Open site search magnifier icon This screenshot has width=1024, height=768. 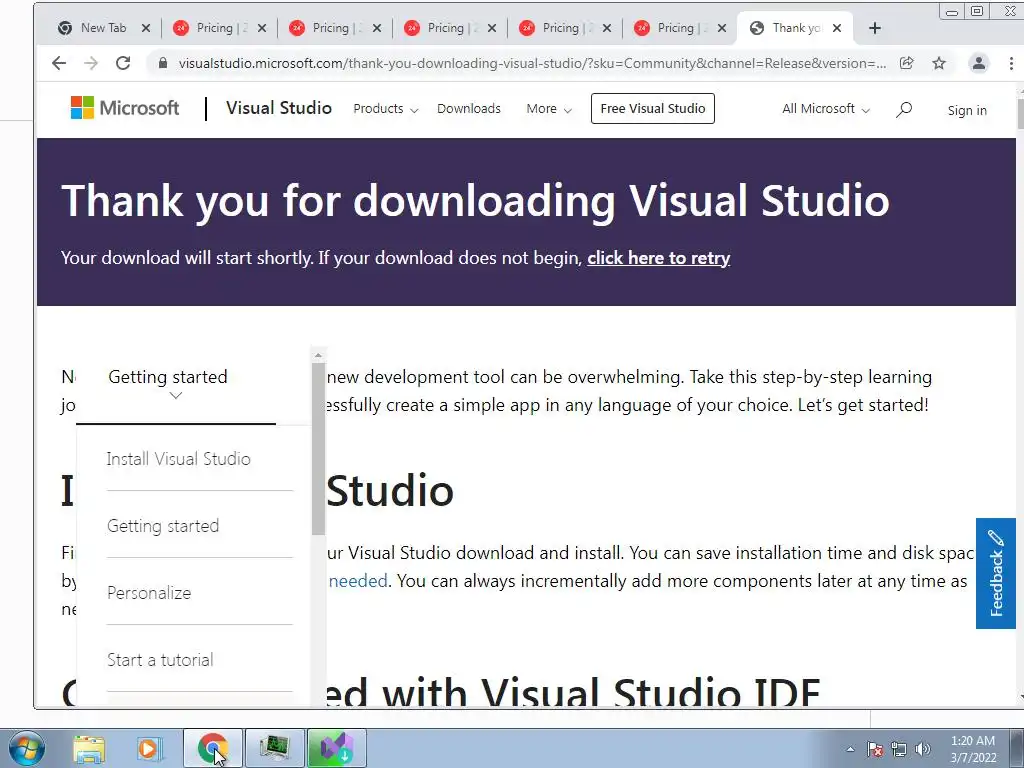[x=904, y=109]
